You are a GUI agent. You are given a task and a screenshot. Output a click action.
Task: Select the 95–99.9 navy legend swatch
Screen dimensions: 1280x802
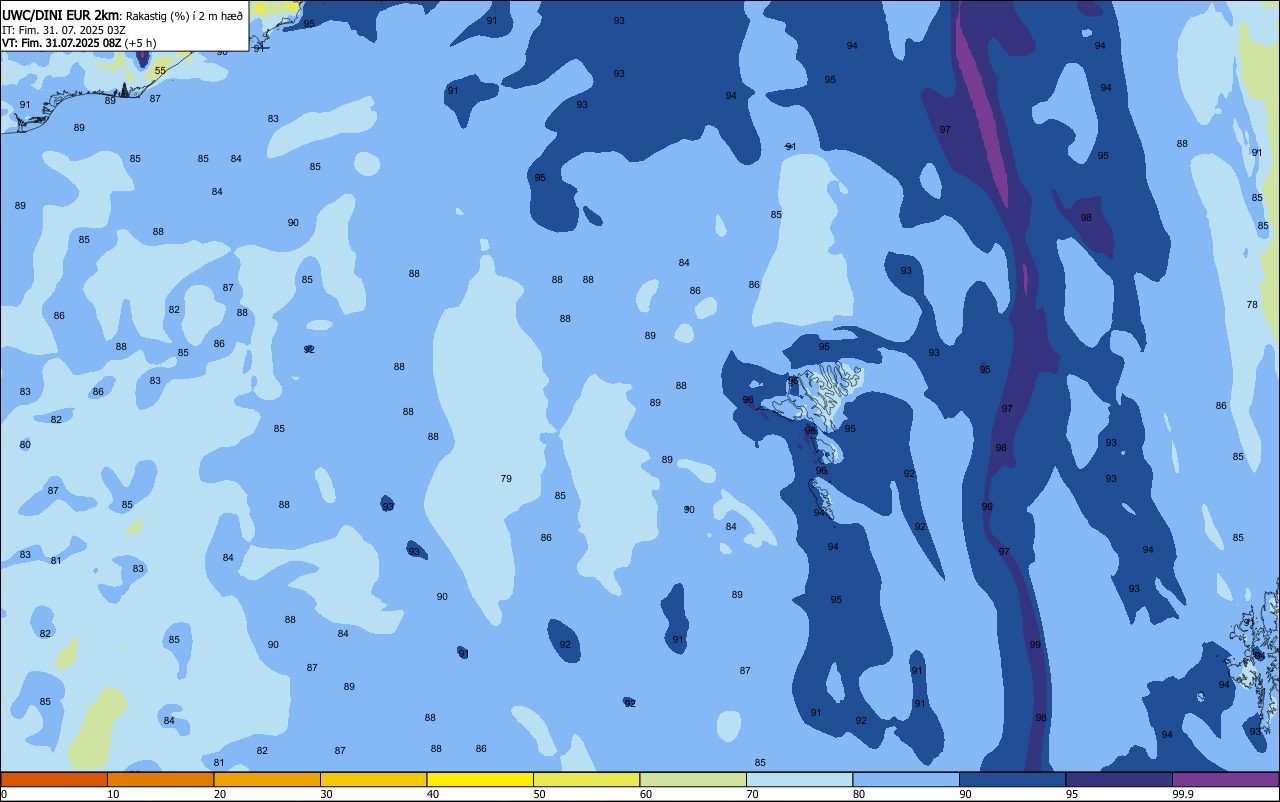pyautogui.click(x=1119, y=779)
